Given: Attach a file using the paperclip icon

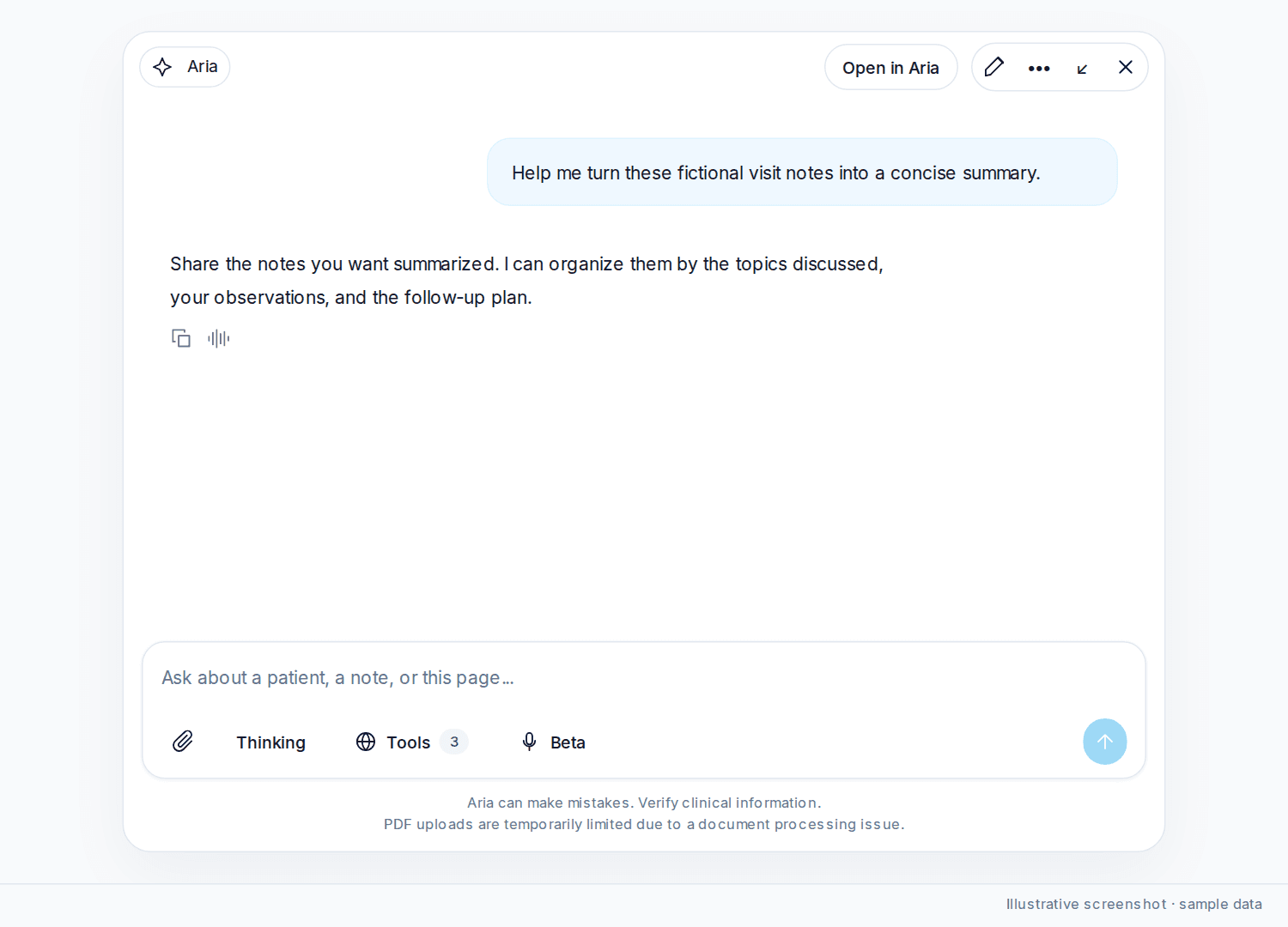Looking at the screenshot, I should [183, 742].
